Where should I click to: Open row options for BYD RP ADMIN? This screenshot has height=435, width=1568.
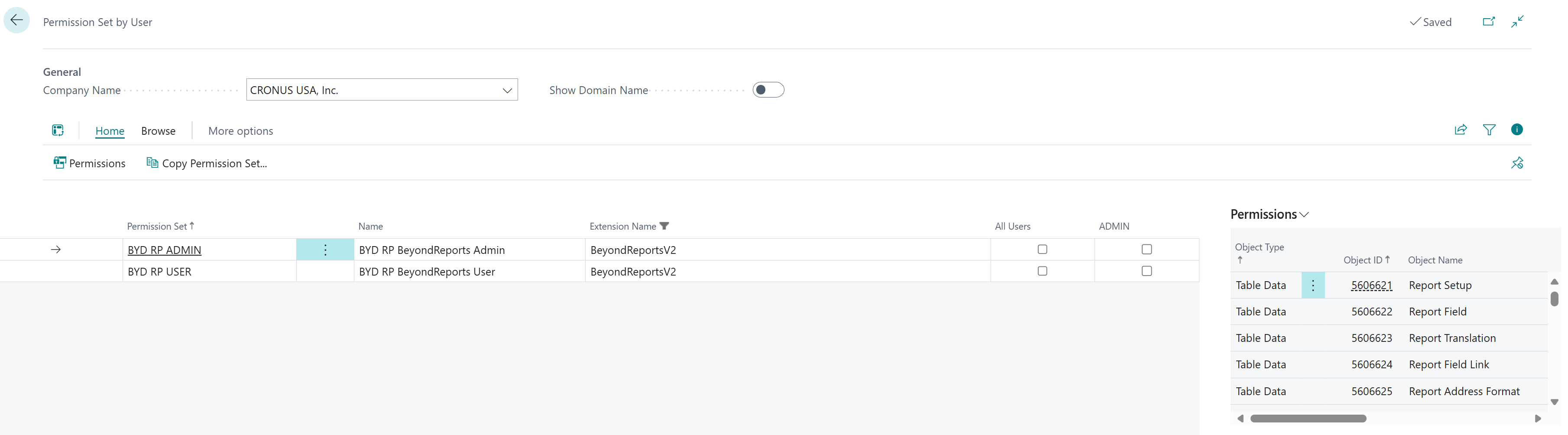coord(325,250)
